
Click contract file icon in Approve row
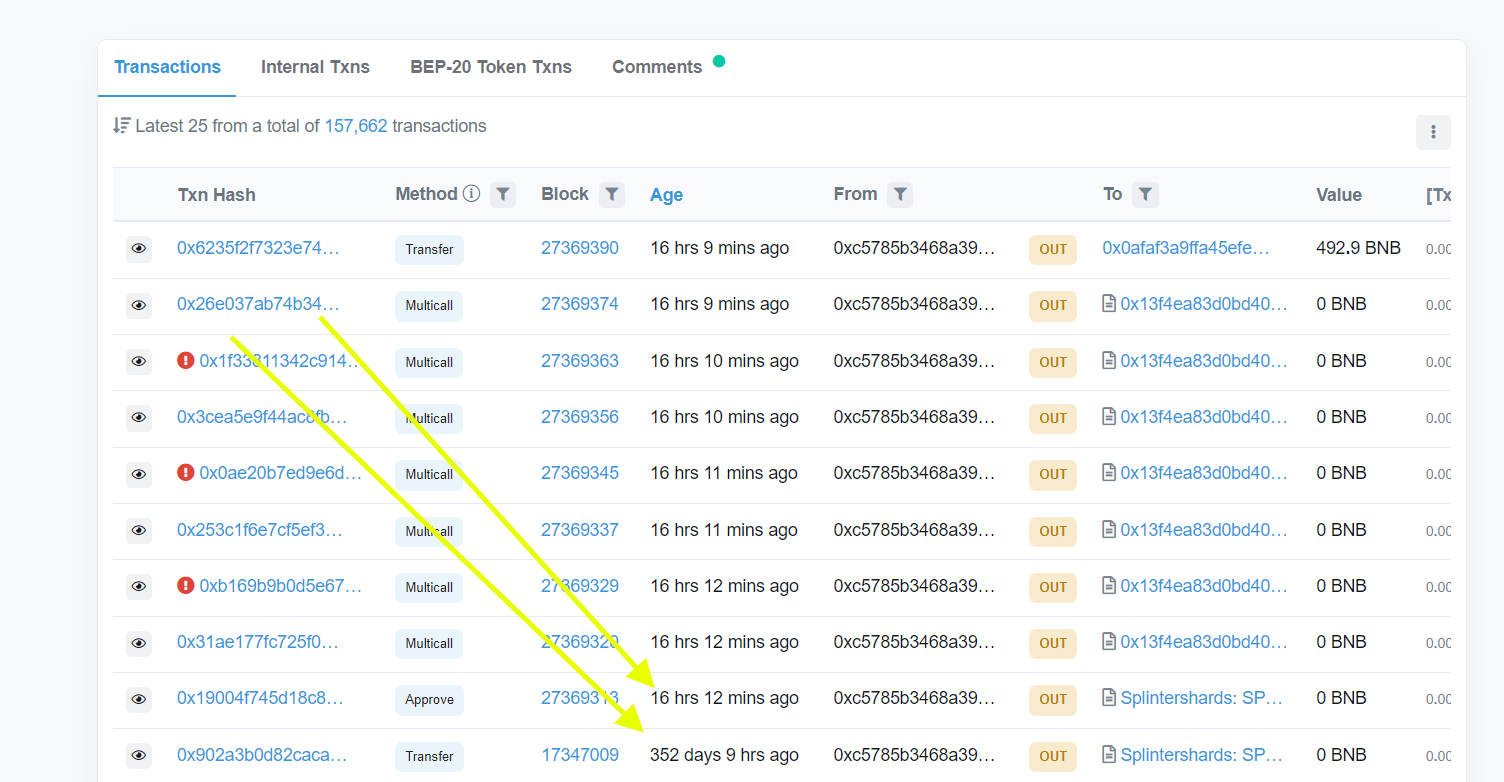click(1109, 698)
